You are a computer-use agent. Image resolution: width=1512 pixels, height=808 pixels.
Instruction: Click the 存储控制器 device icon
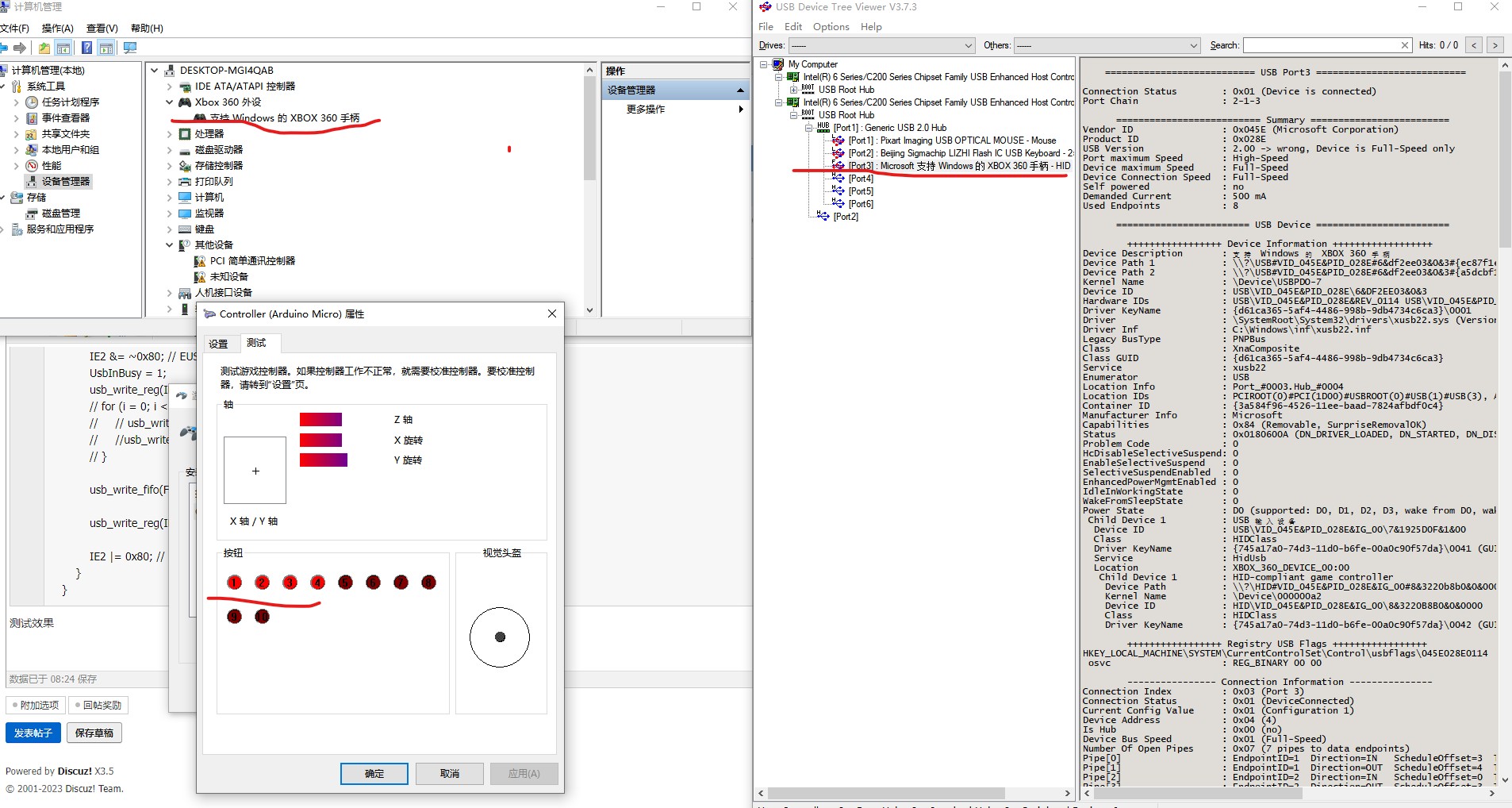point(185,166)
